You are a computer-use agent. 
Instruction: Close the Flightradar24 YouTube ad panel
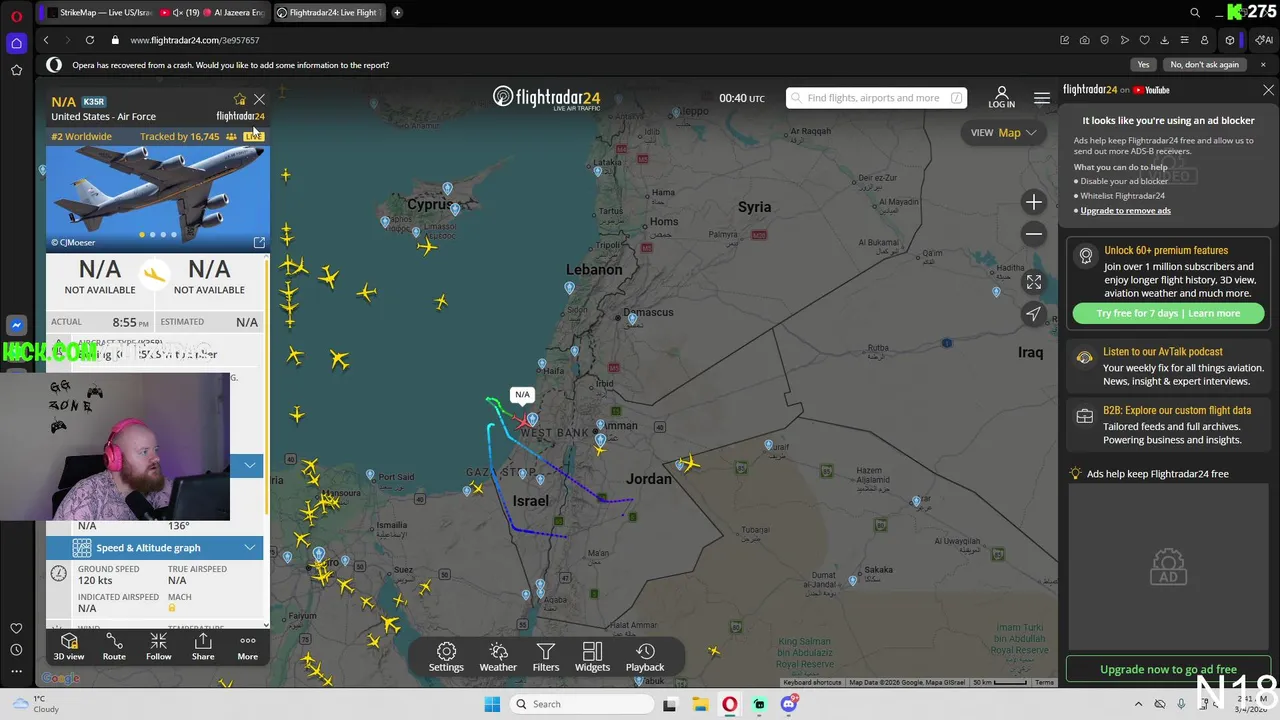click(x=1268, y=90)
